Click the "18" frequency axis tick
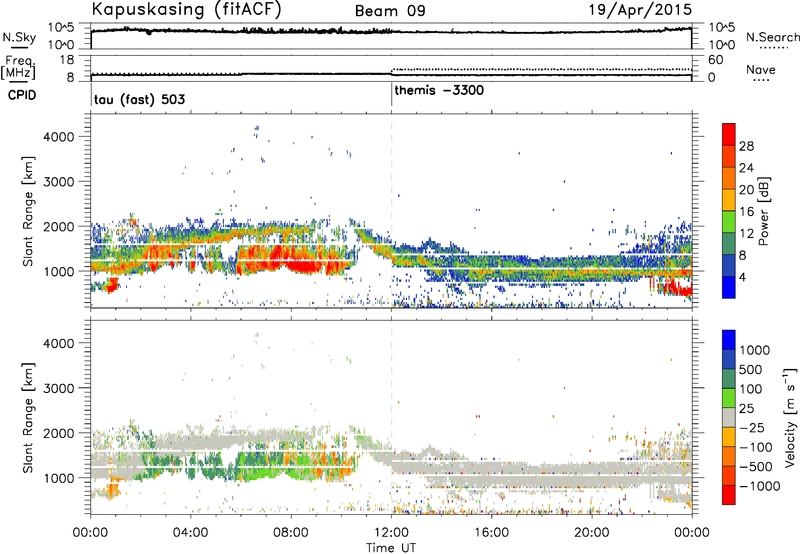 tap(67, 60)
